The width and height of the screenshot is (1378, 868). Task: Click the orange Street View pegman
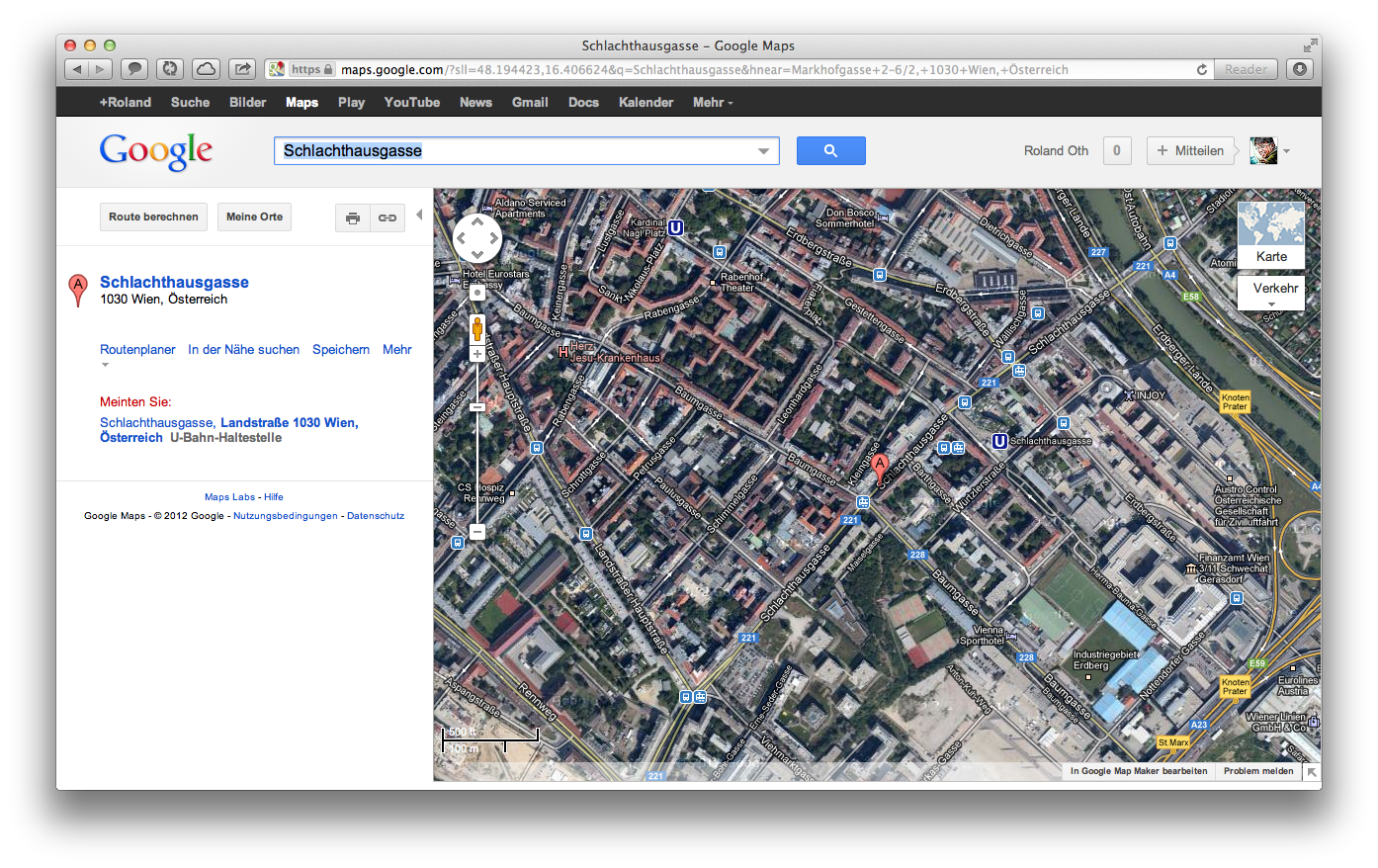(477, 329)
